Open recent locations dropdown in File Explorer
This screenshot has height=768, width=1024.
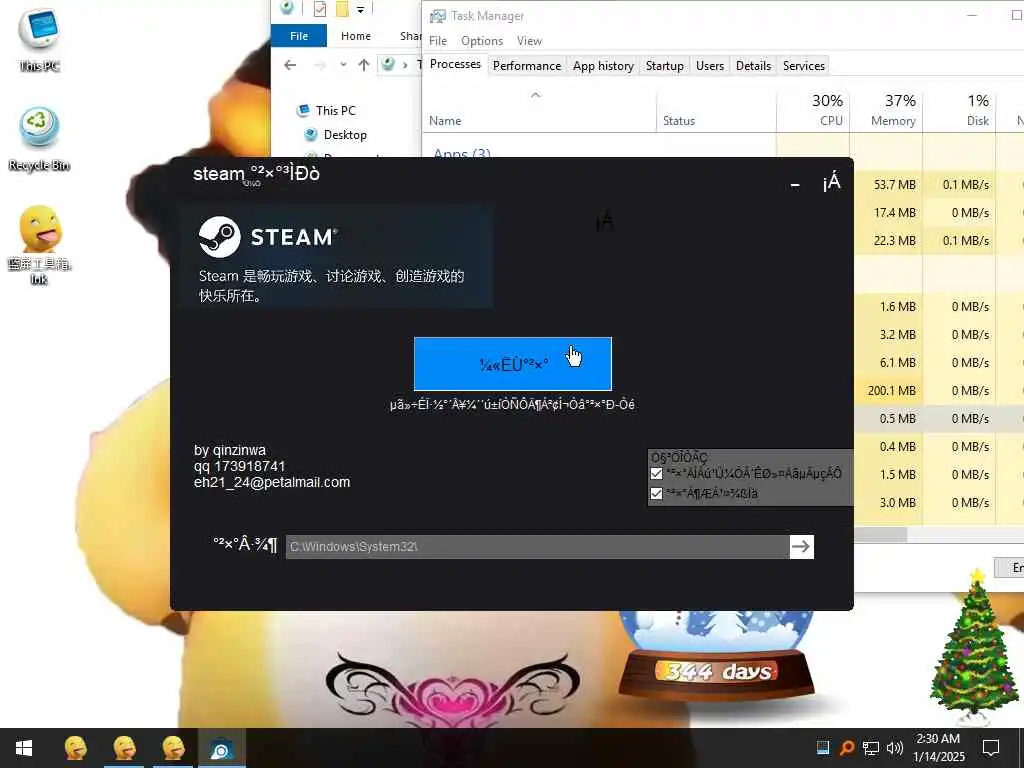coord(344,65)
